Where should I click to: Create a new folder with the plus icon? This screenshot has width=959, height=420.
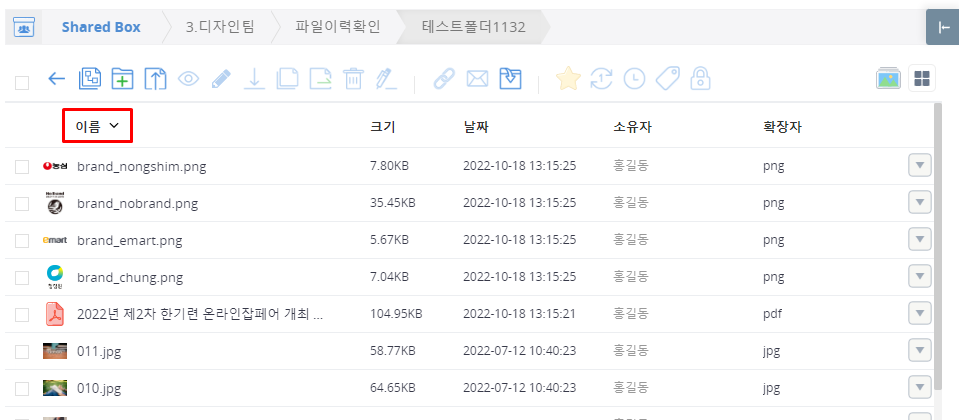[122, 79]
